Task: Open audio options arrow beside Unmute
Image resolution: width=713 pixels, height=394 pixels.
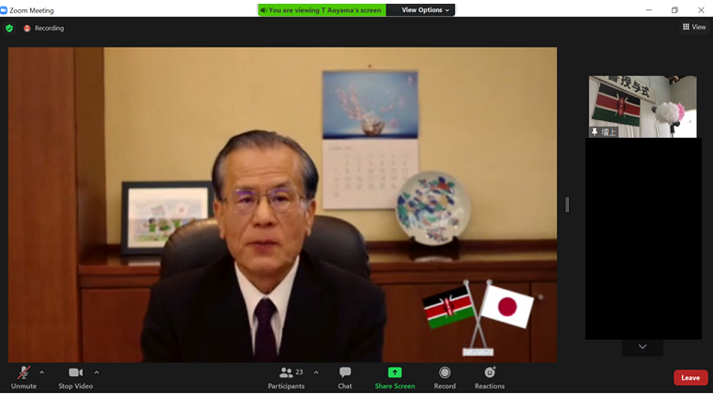Action: (x=42, y=373)
